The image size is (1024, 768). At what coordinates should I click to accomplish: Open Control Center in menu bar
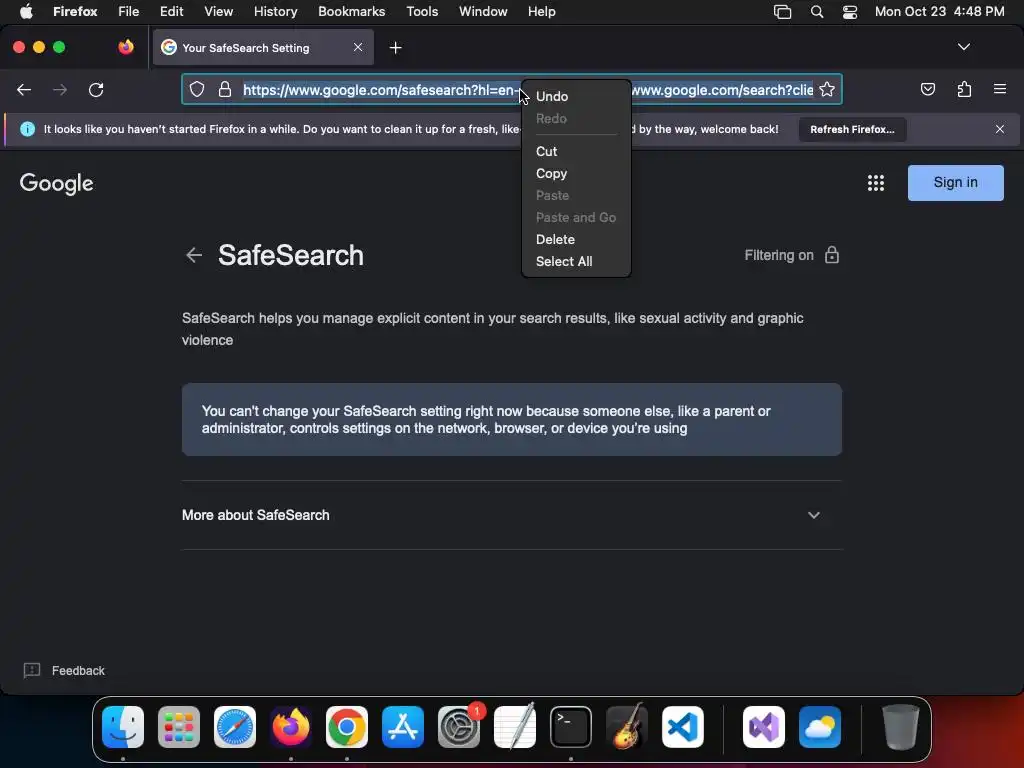coord(850,12)
